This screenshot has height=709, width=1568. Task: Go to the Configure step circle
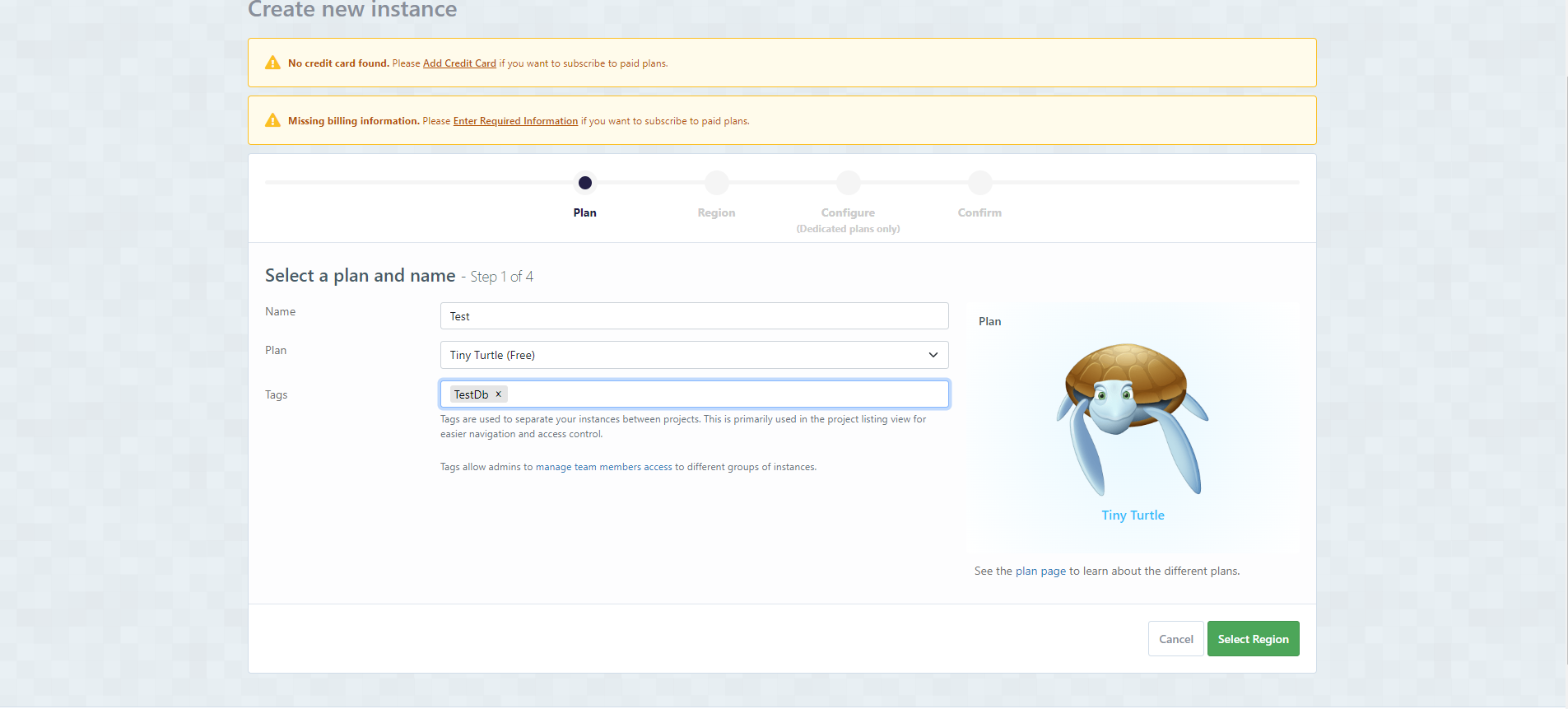[849, 183]
